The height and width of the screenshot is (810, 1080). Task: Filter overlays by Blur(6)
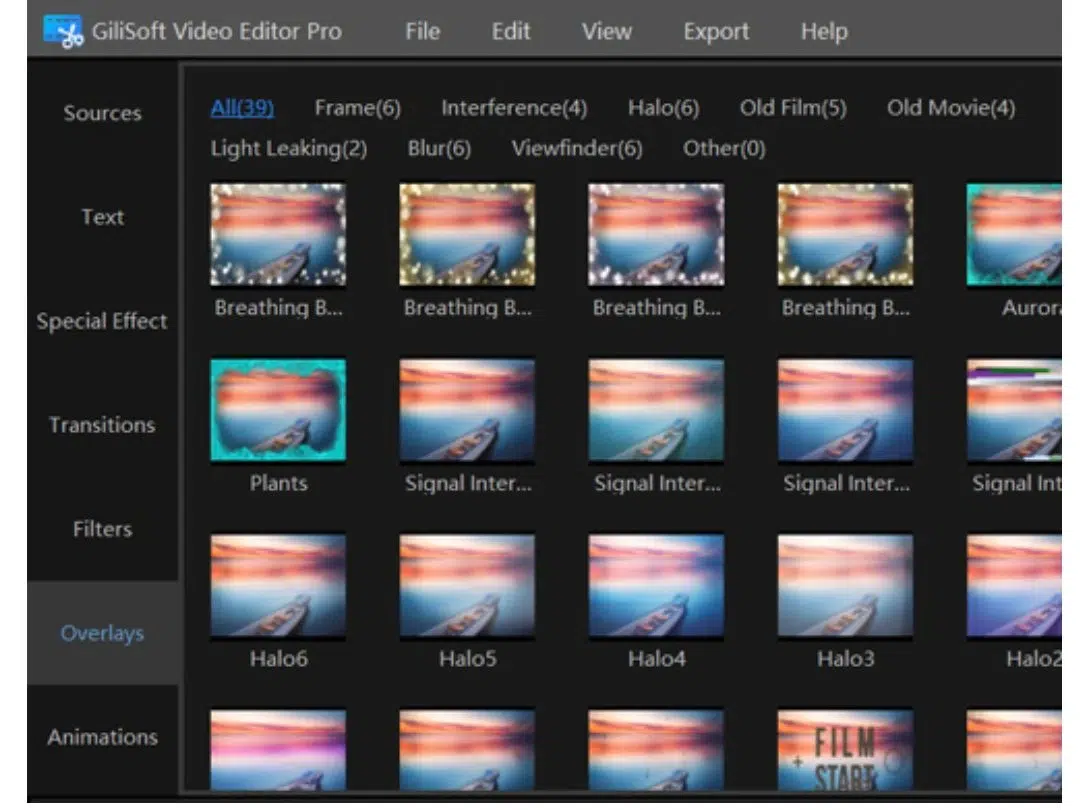tap(439, 149)
